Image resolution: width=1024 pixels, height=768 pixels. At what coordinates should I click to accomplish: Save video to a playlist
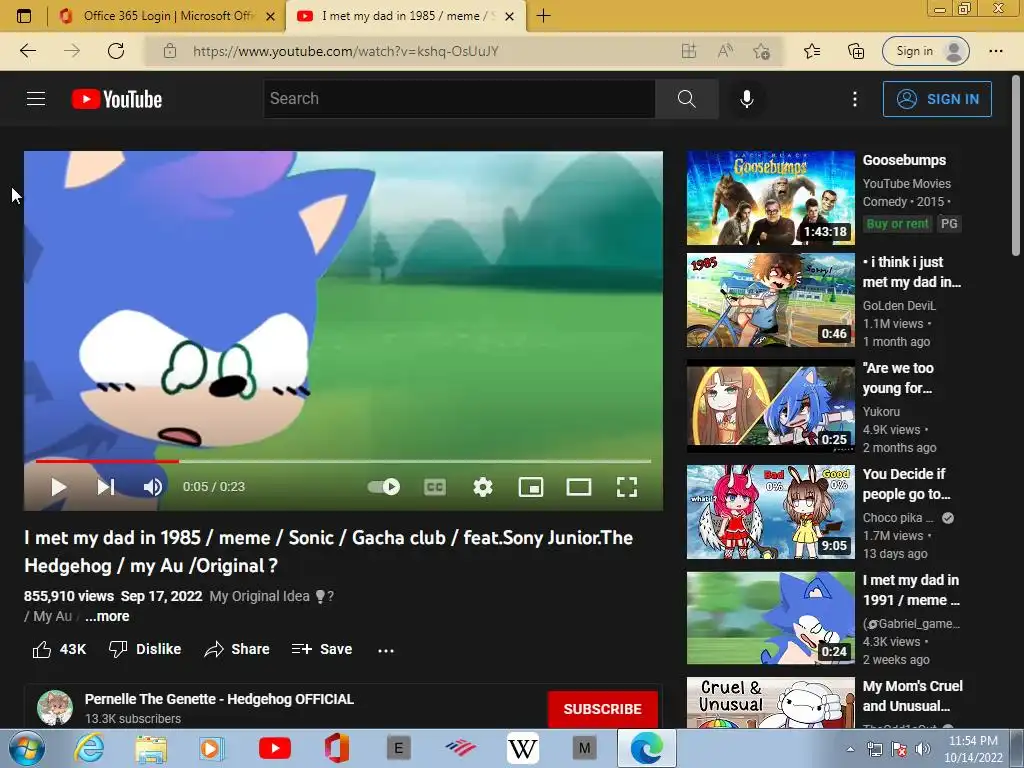(322, 649)
